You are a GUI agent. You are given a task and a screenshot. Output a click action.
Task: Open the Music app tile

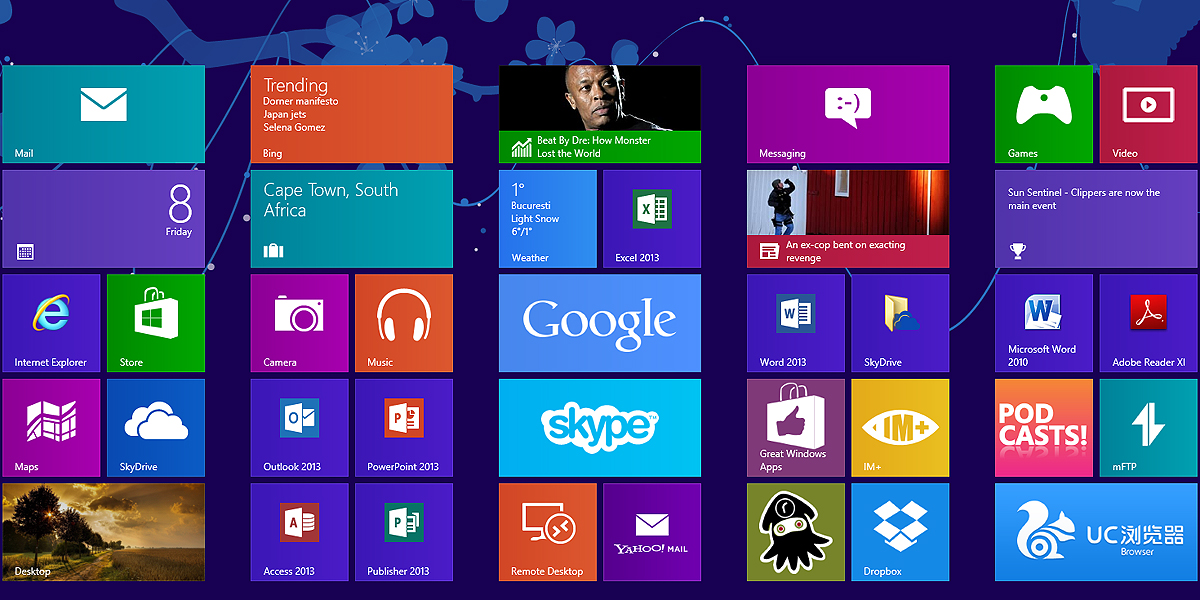point(404,323)
